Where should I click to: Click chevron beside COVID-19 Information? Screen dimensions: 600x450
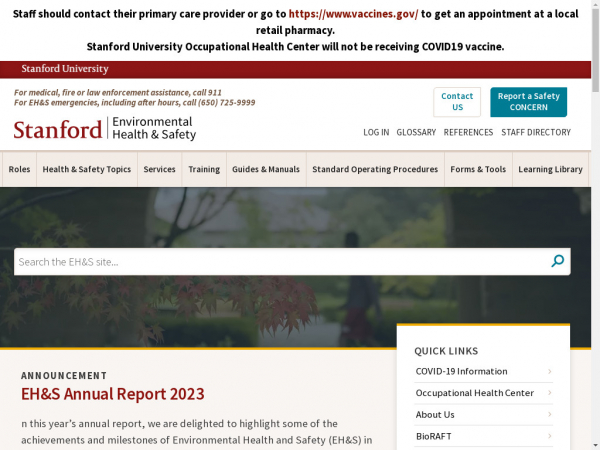pos(549,372)
